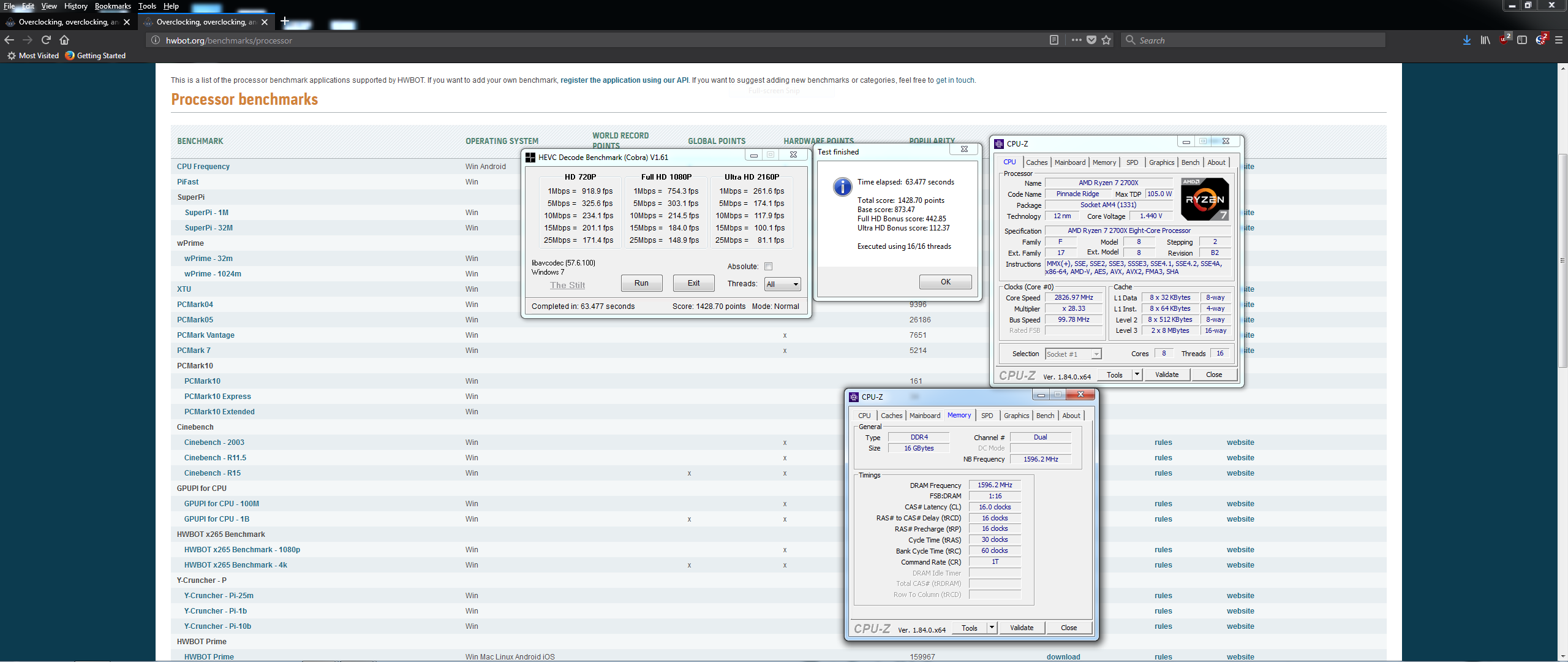Open the Y-Cruncher - Pi-1b link
Image resolution: width=1568 pixels, height=662 pixels.
click(216, 611)
